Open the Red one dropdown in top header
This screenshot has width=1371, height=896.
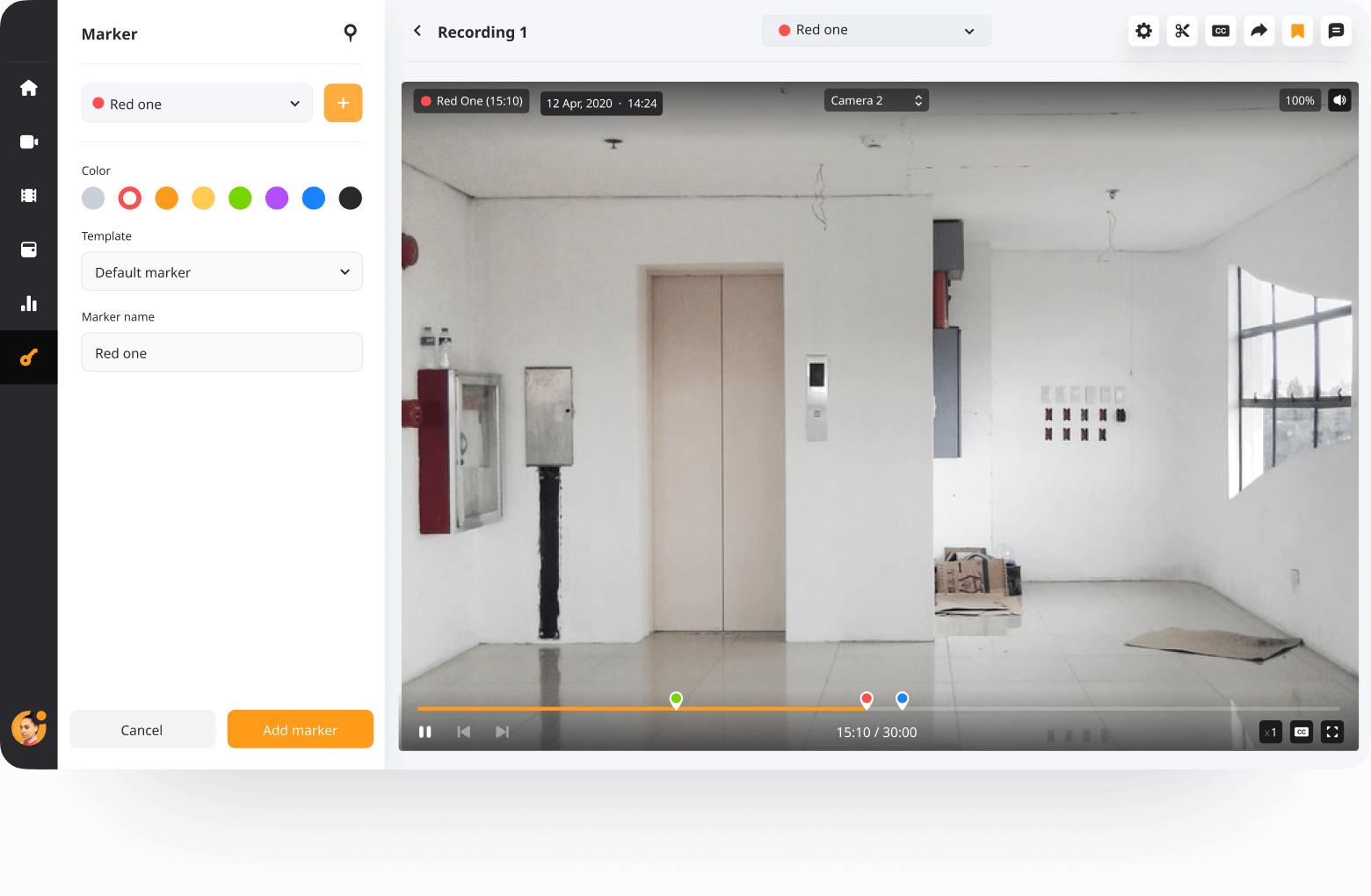pyautogui.click(x=876, y=31)
